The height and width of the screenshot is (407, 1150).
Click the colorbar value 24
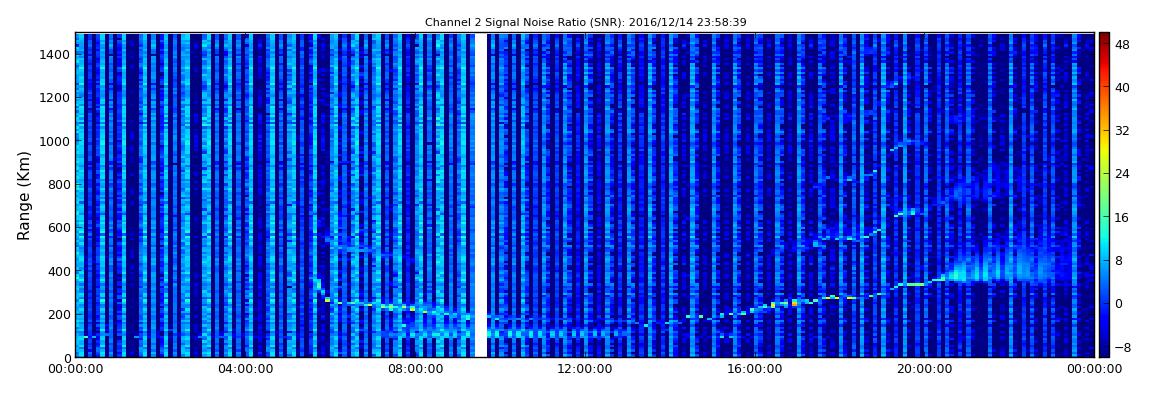click(x=1123, y=174)
